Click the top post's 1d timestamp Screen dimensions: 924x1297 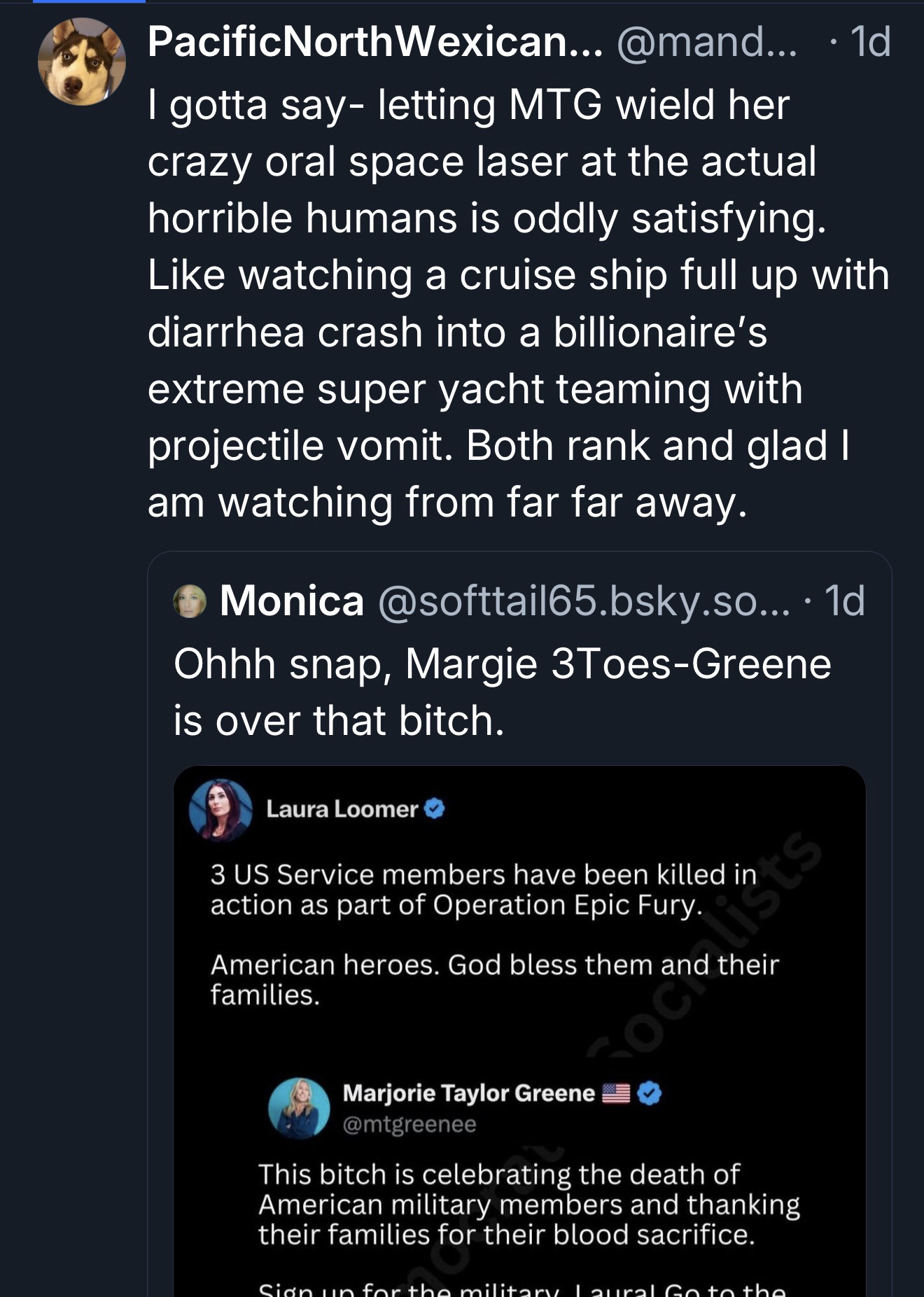pyautogui.click(x=869, y=42)
